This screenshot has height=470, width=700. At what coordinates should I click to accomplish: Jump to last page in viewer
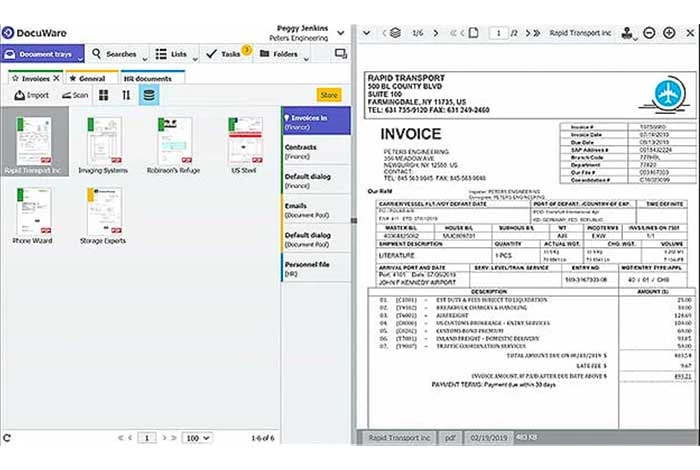coord(537,33)
